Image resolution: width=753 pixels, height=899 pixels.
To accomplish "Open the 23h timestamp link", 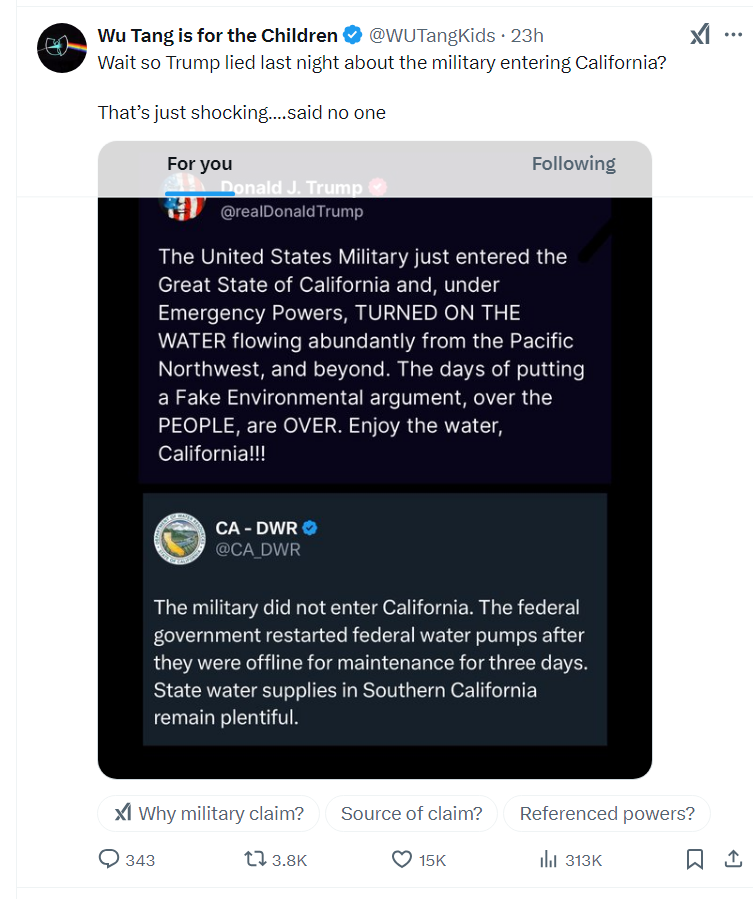I will coord(526,36).
